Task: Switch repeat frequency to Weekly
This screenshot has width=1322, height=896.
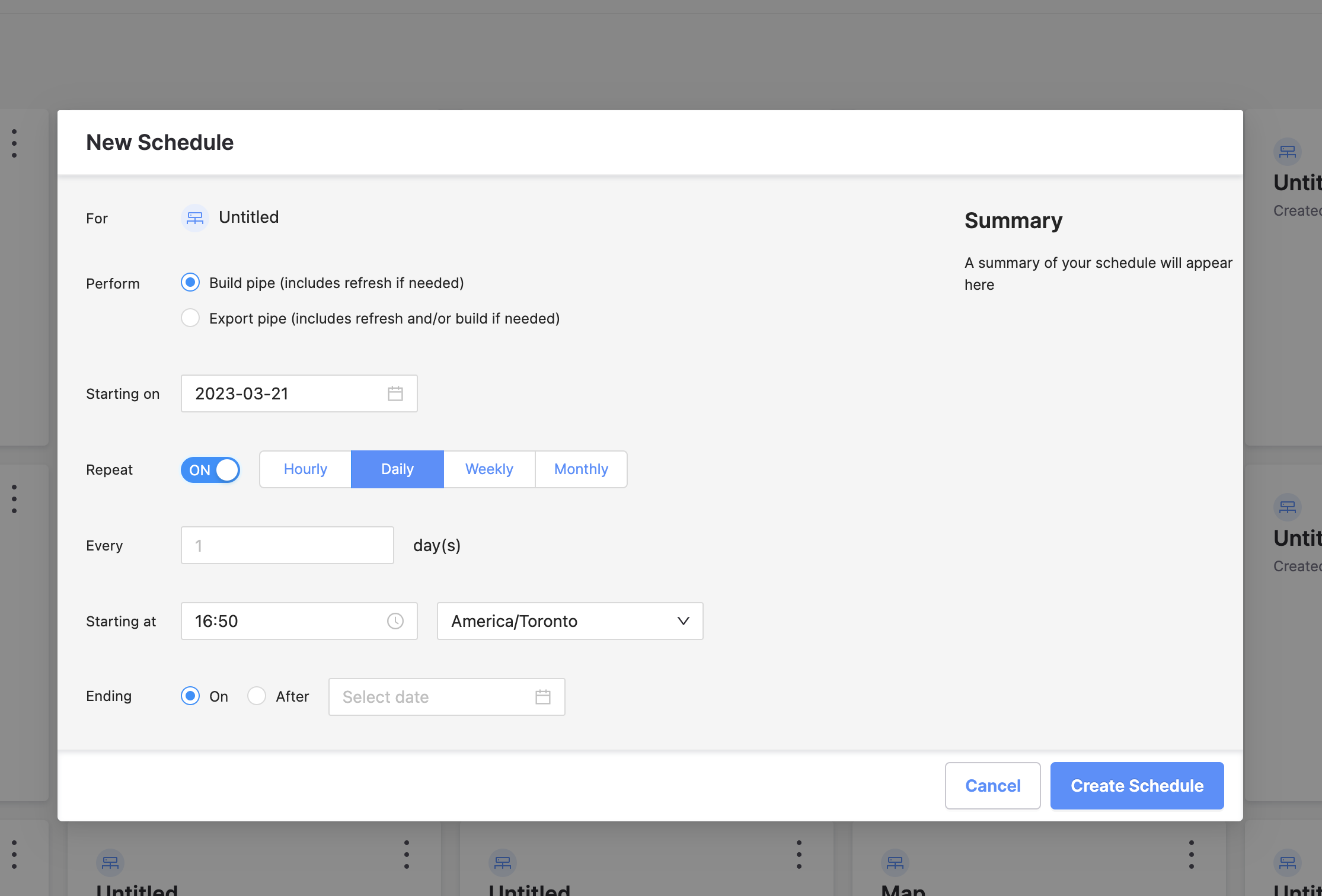Action: coord(489,469)
